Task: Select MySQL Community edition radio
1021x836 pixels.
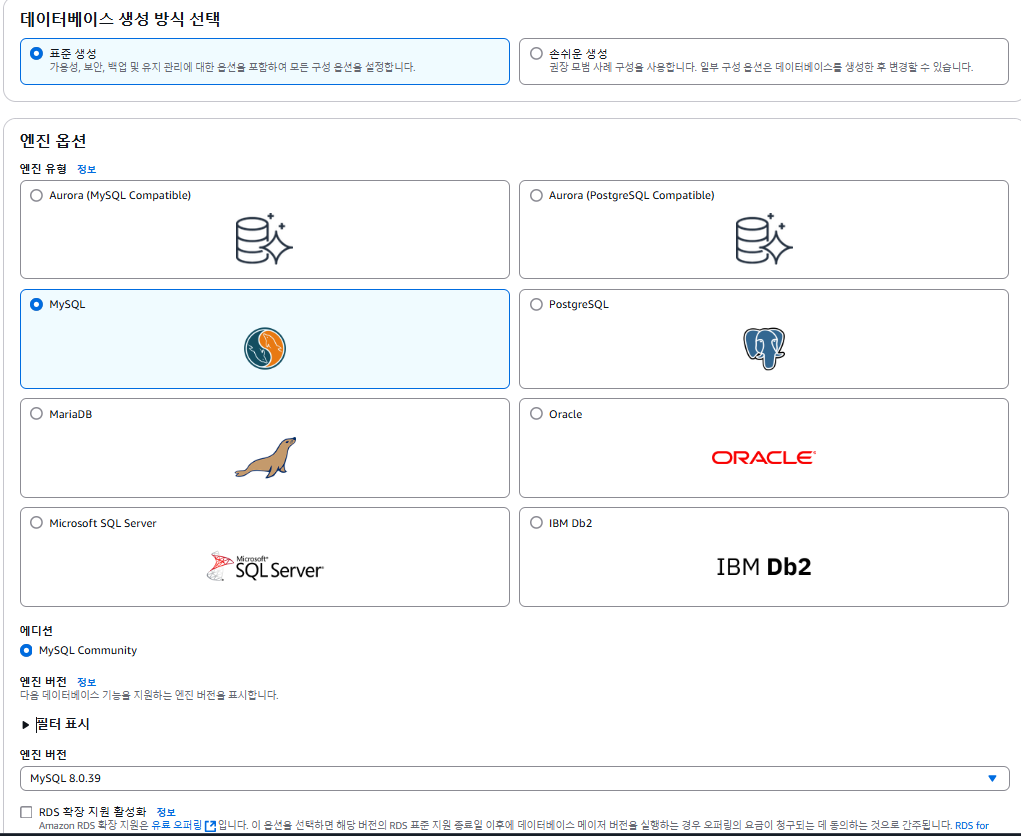Action: click(x=26, y=650)
